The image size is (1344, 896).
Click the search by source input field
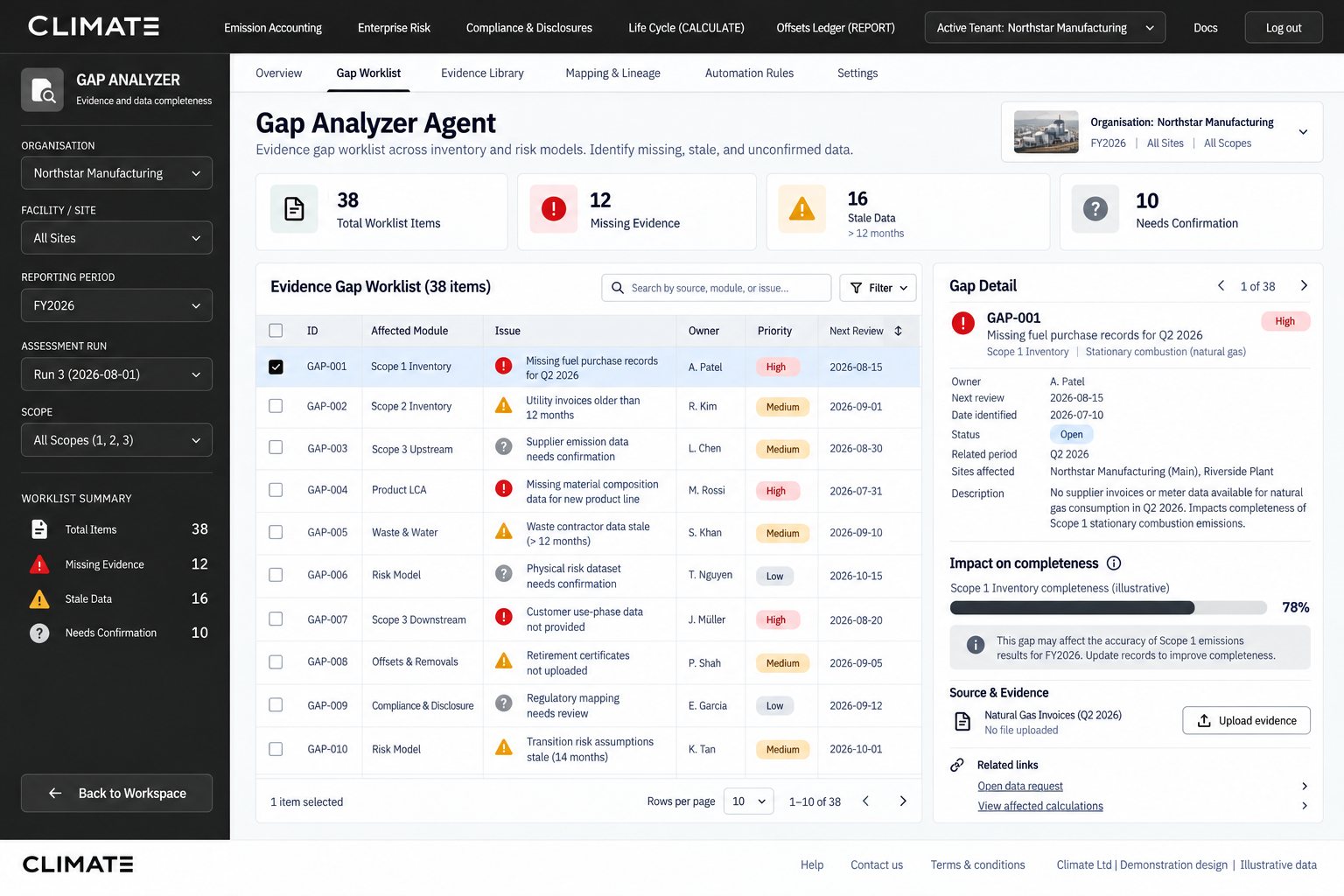point(716,288)
